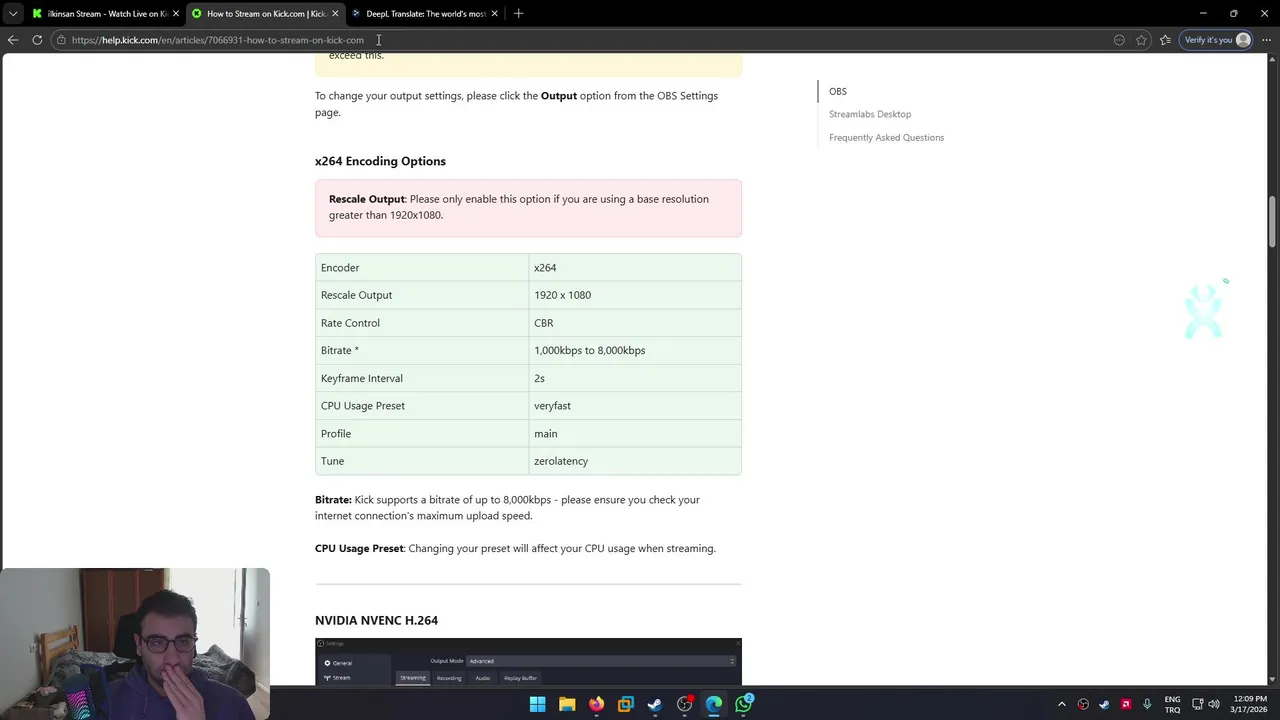
Task: Open the OBS settings screenshot image
Action: click(x=528, y=662)
